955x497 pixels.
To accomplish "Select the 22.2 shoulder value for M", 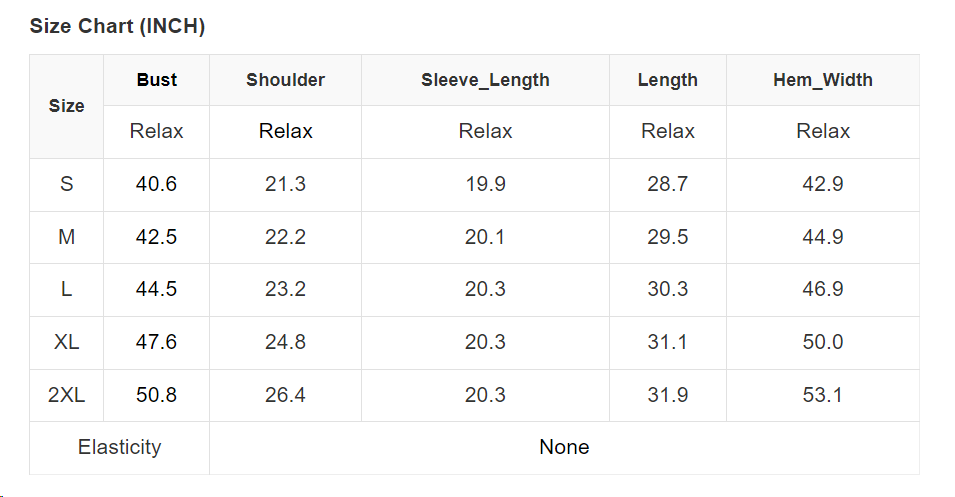I will coord(285,237).
